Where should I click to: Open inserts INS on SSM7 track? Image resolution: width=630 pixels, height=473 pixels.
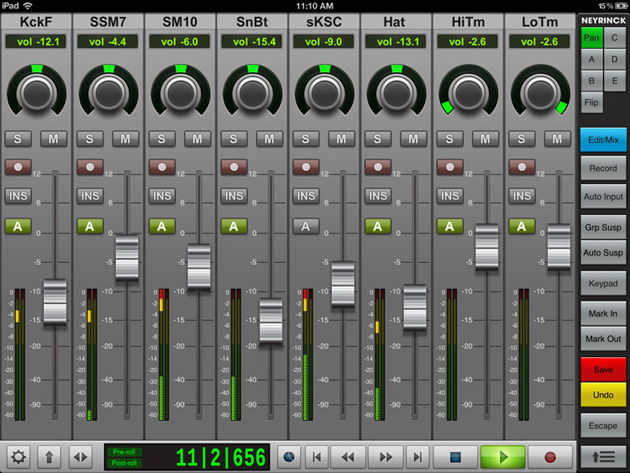coord(90,196)
